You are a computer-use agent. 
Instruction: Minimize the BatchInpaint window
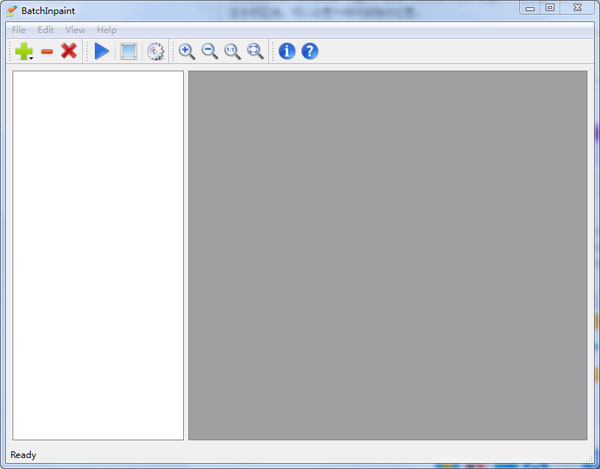530,8
